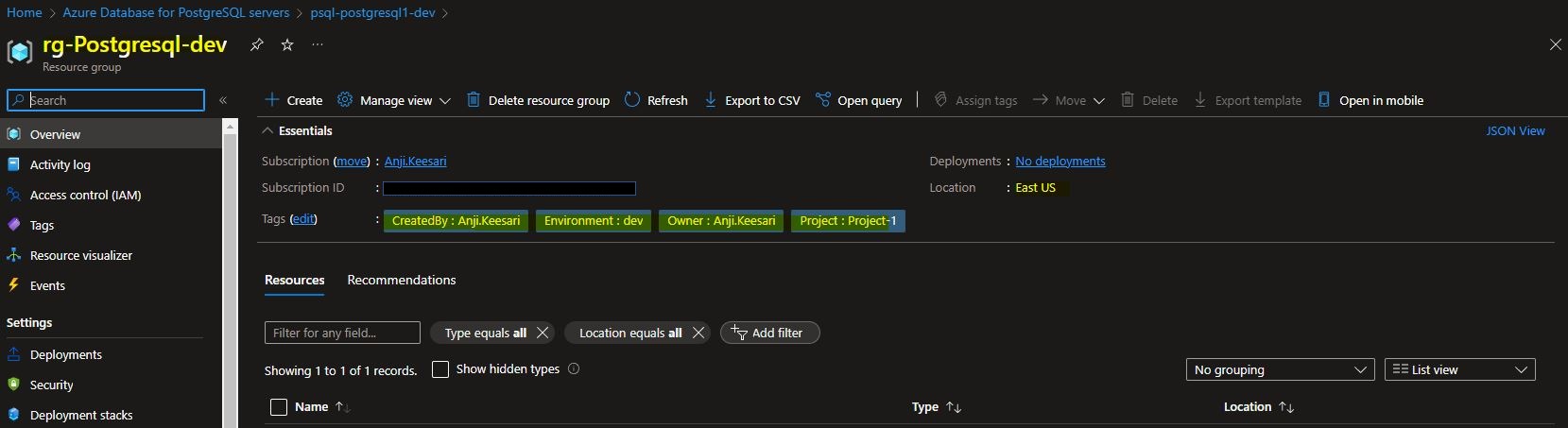Viewport: 1568px width, 428px height.
Task: Open JSON View link
Action: (1515, 130)
